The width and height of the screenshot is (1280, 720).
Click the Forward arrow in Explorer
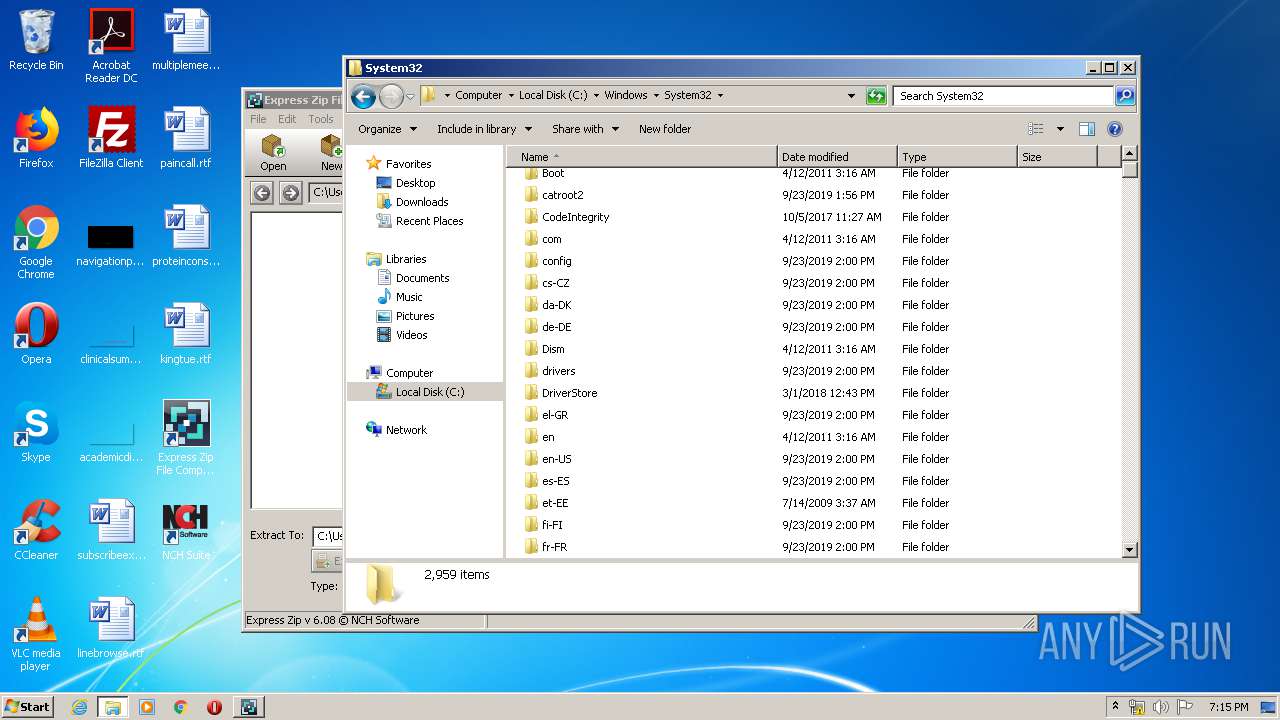point(391,96)
